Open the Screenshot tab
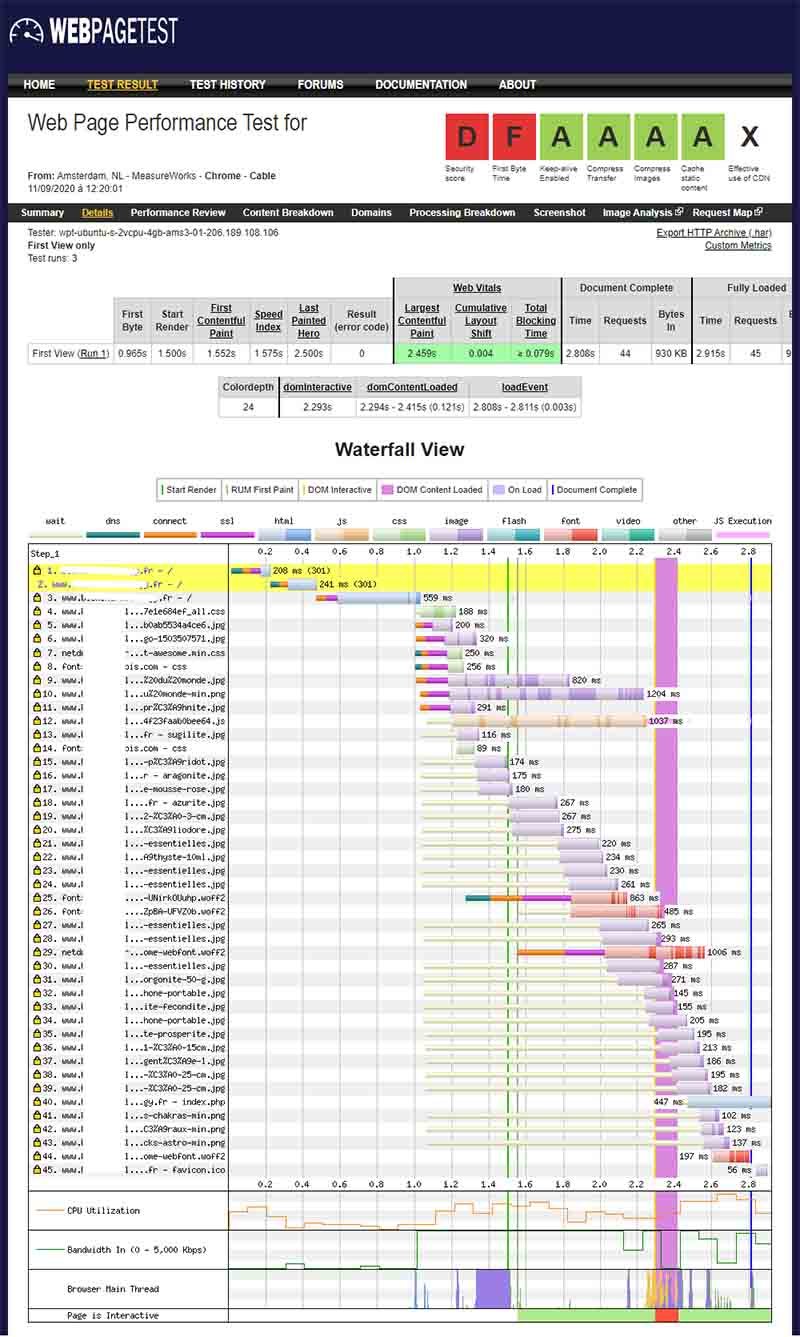 click(x=559, y=212)
